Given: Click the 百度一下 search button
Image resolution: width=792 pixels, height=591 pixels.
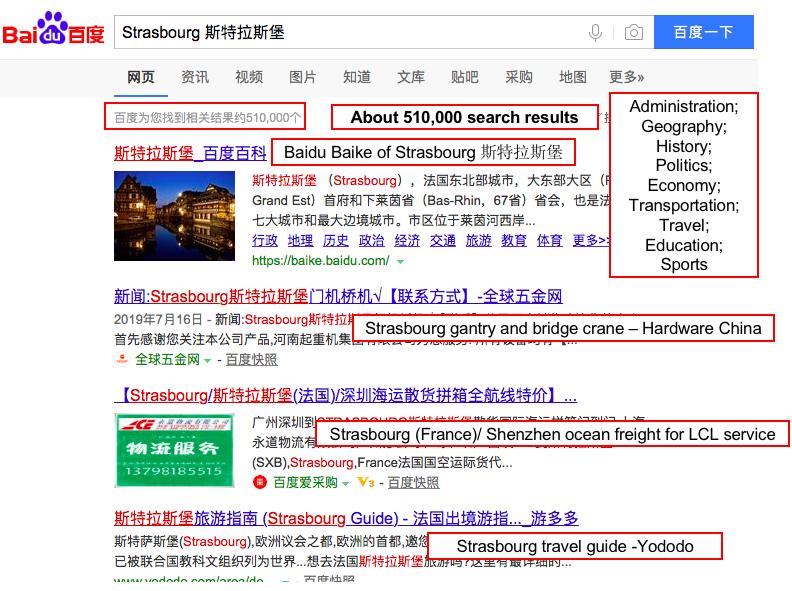Looking at the screenshot, I should point(704,32).
